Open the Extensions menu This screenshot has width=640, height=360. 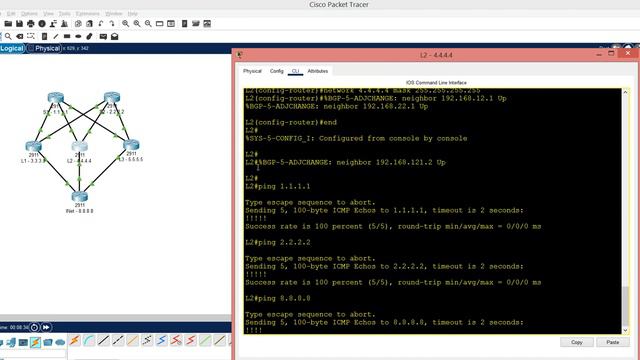(x=88, y=13)
